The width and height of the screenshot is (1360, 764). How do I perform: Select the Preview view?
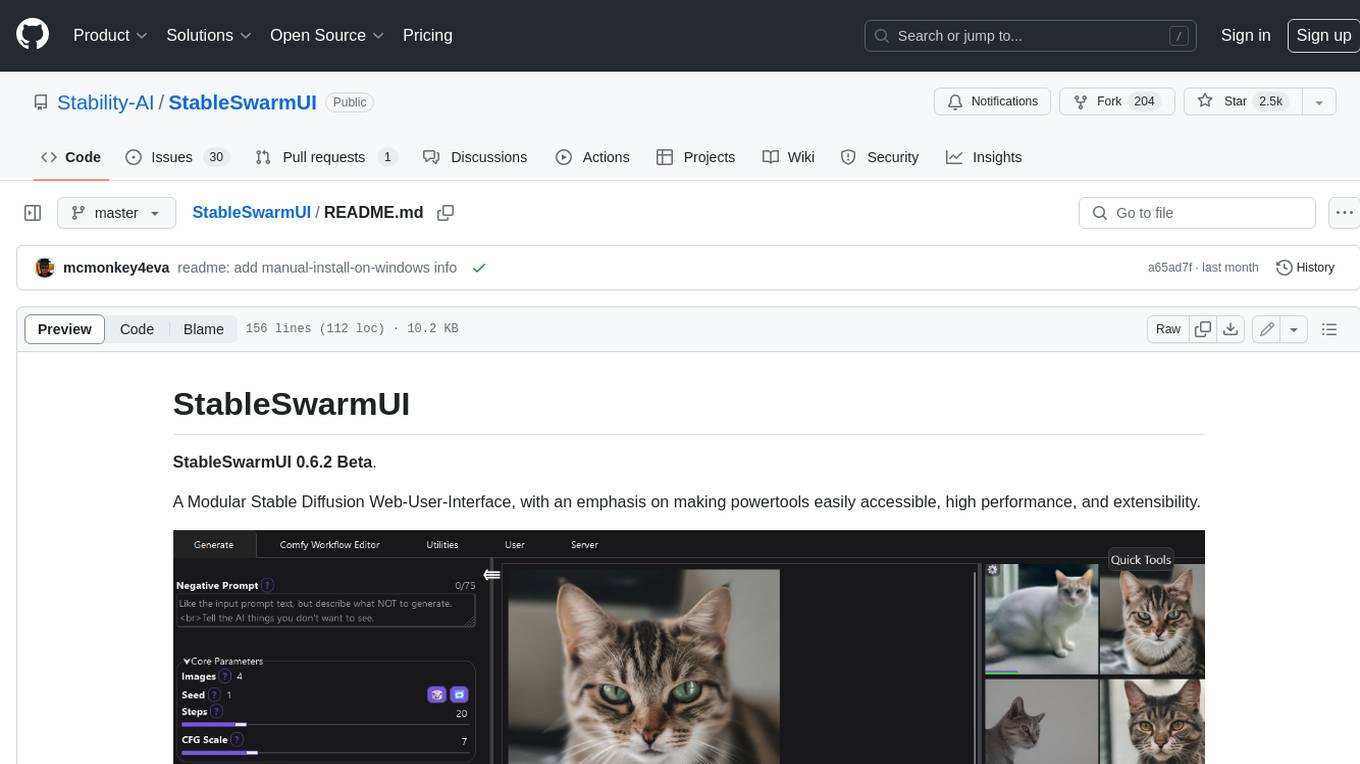[65, 329]
